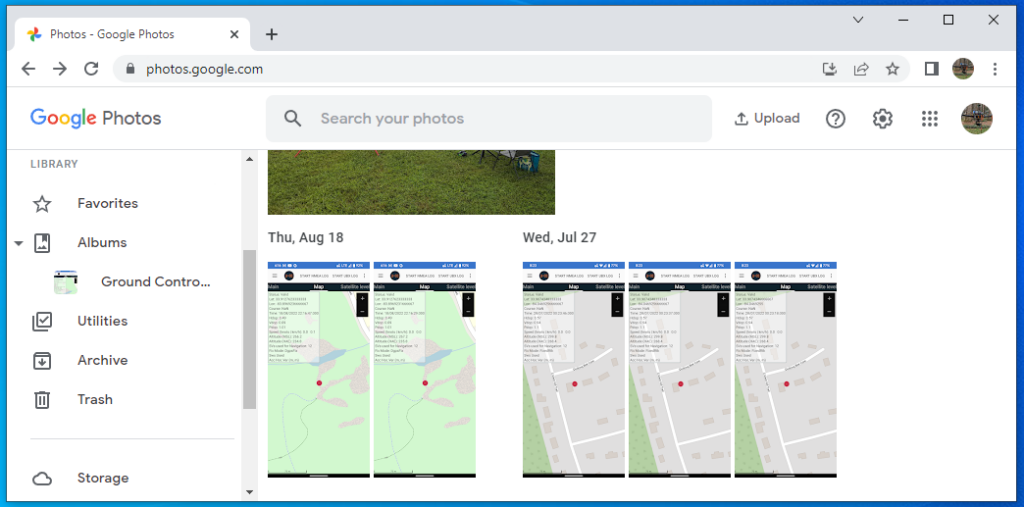The width and height of the screenshot is (1024, 507).
Task: Click the Google Photos logo
Action: tap(95, 118)
